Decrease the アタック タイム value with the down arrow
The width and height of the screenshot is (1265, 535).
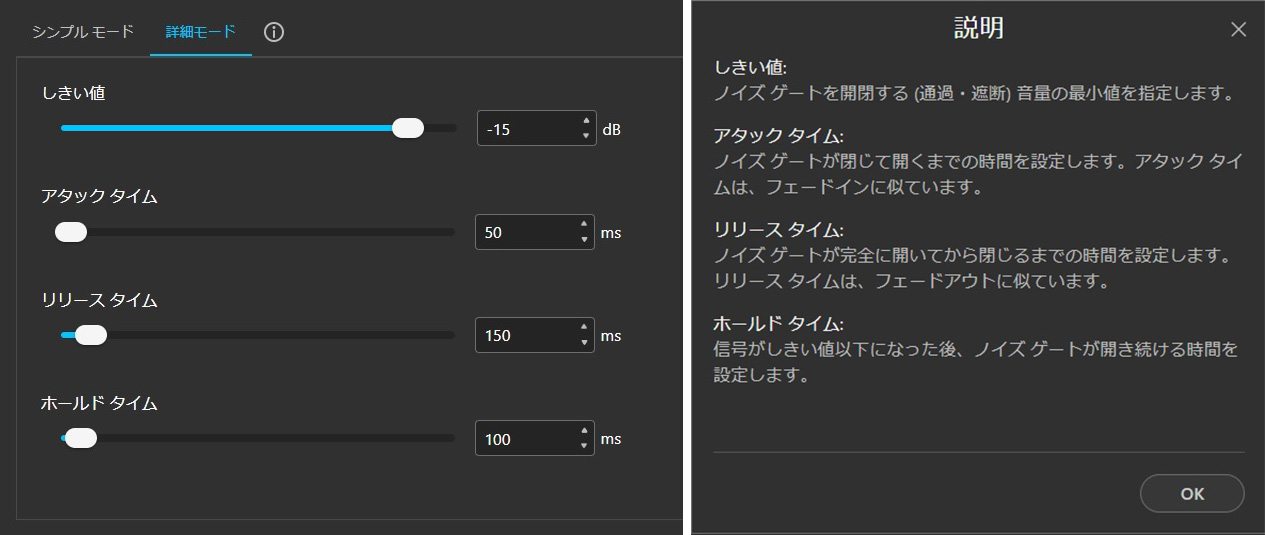pos(584,240)
